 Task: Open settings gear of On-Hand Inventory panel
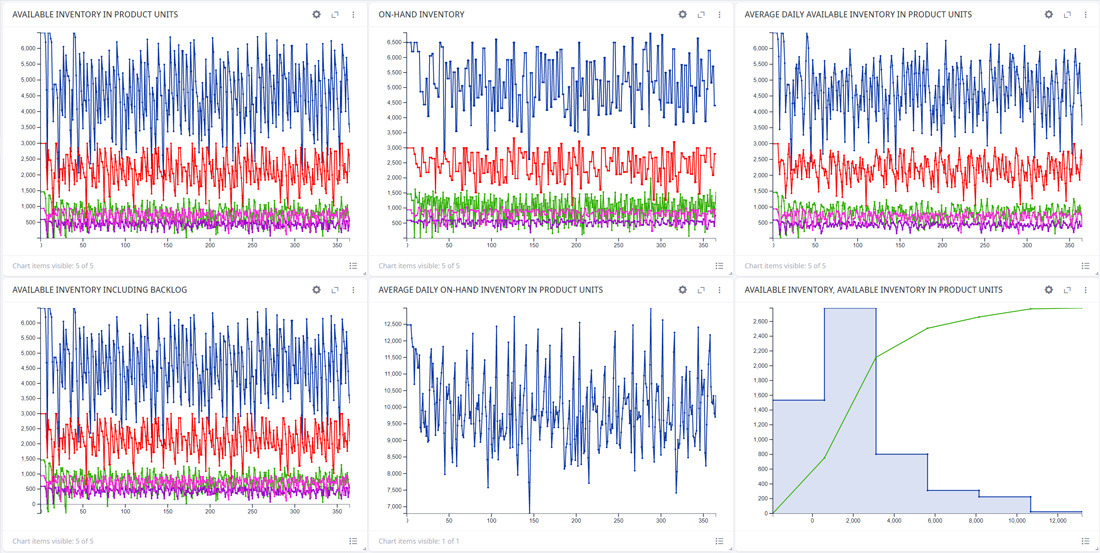pos(683,14)
